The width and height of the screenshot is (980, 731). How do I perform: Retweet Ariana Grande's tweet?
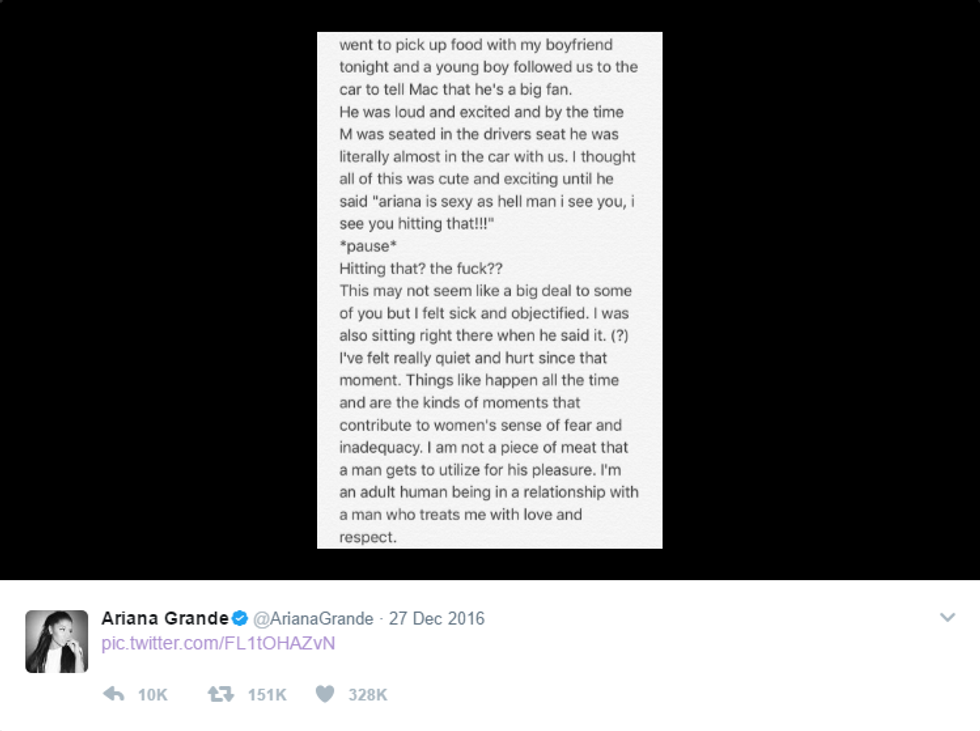tap(220, 694)
